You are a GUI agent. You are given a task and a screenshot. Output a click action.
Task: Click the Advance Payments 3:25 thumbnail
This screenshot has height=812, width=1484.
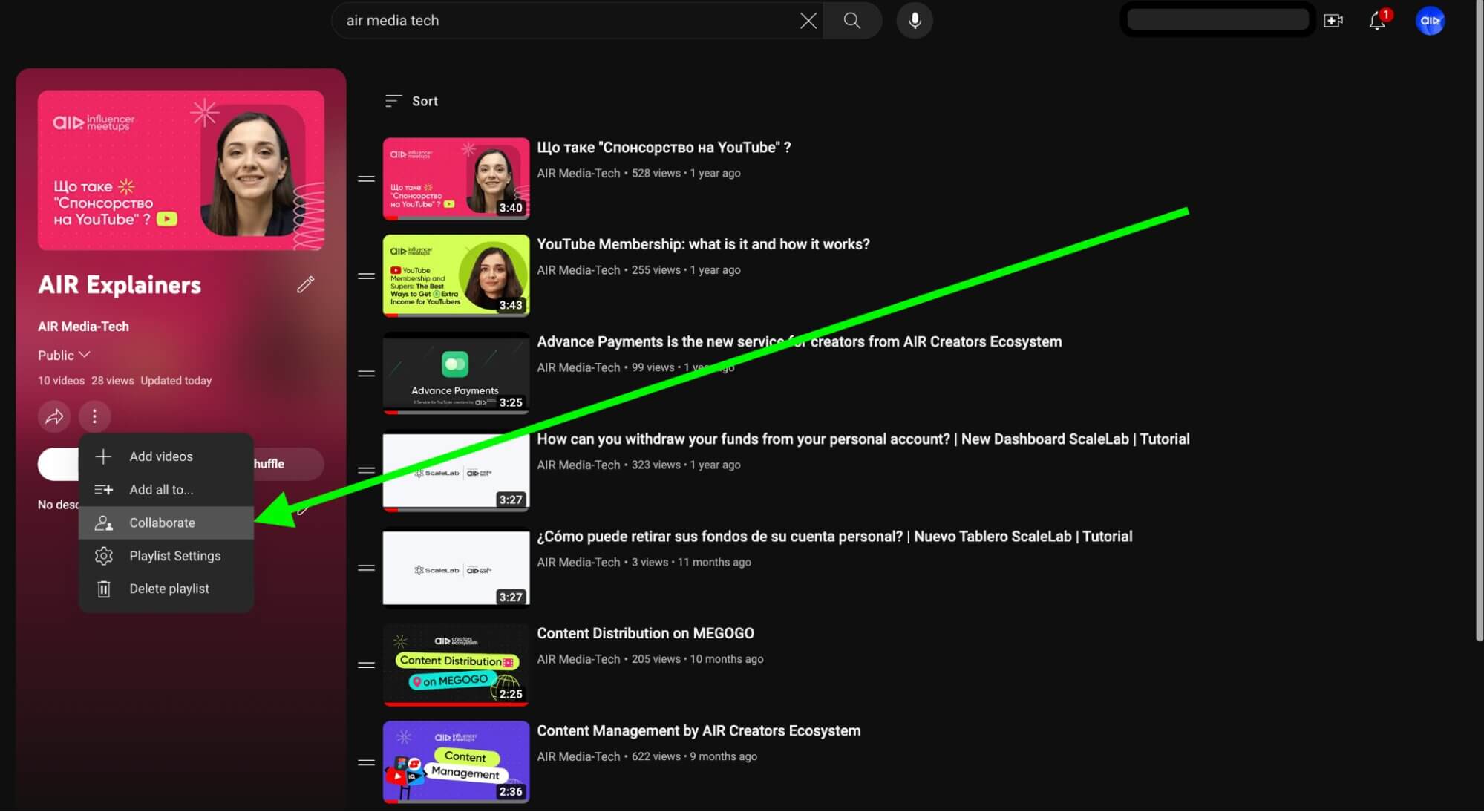tap(456, 373)
